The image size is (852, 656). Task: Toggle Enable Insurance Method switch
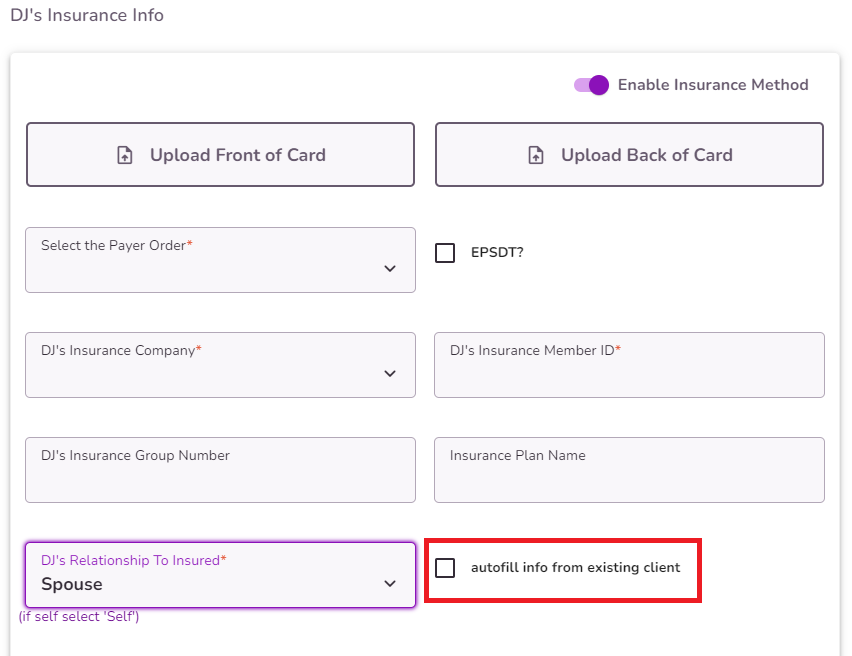click(592, 85)
